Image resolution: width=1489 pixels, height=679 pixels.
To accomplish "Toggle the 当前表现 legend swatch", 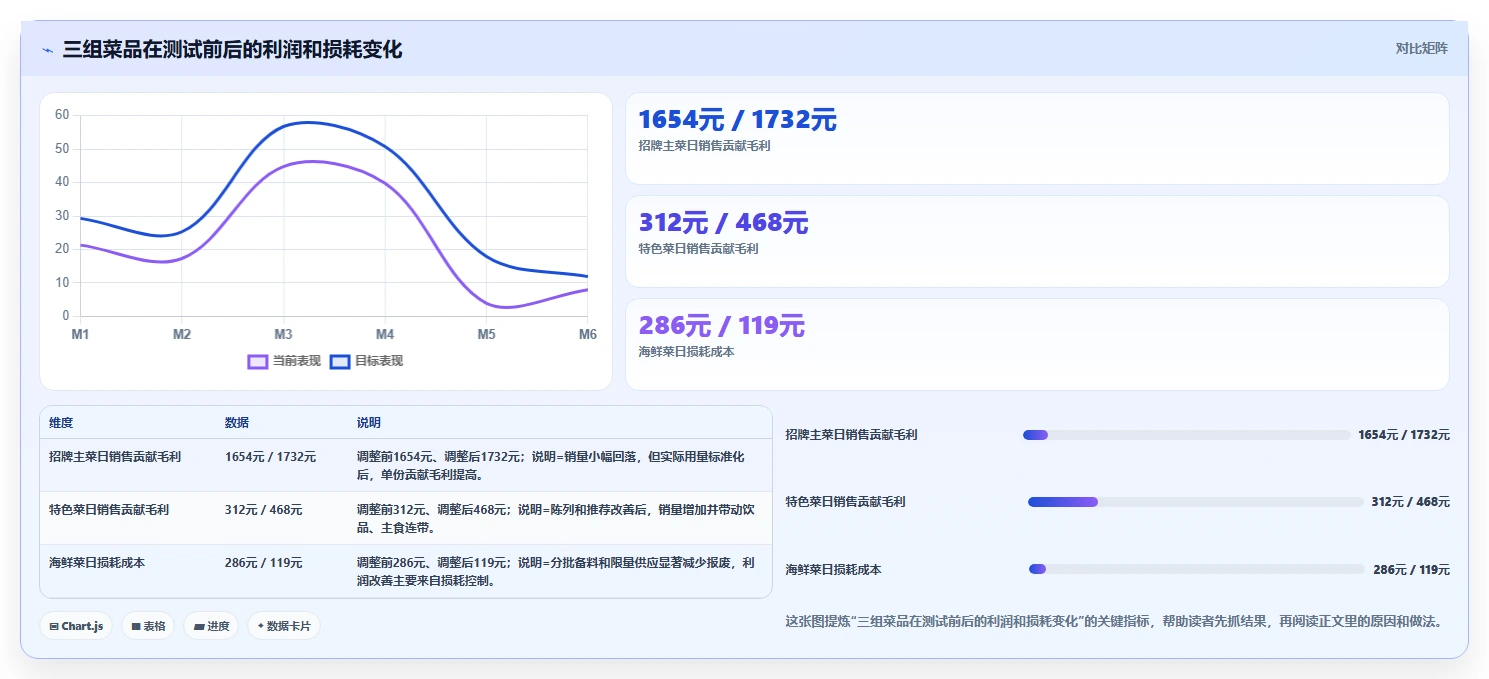I will click(258, 361).
